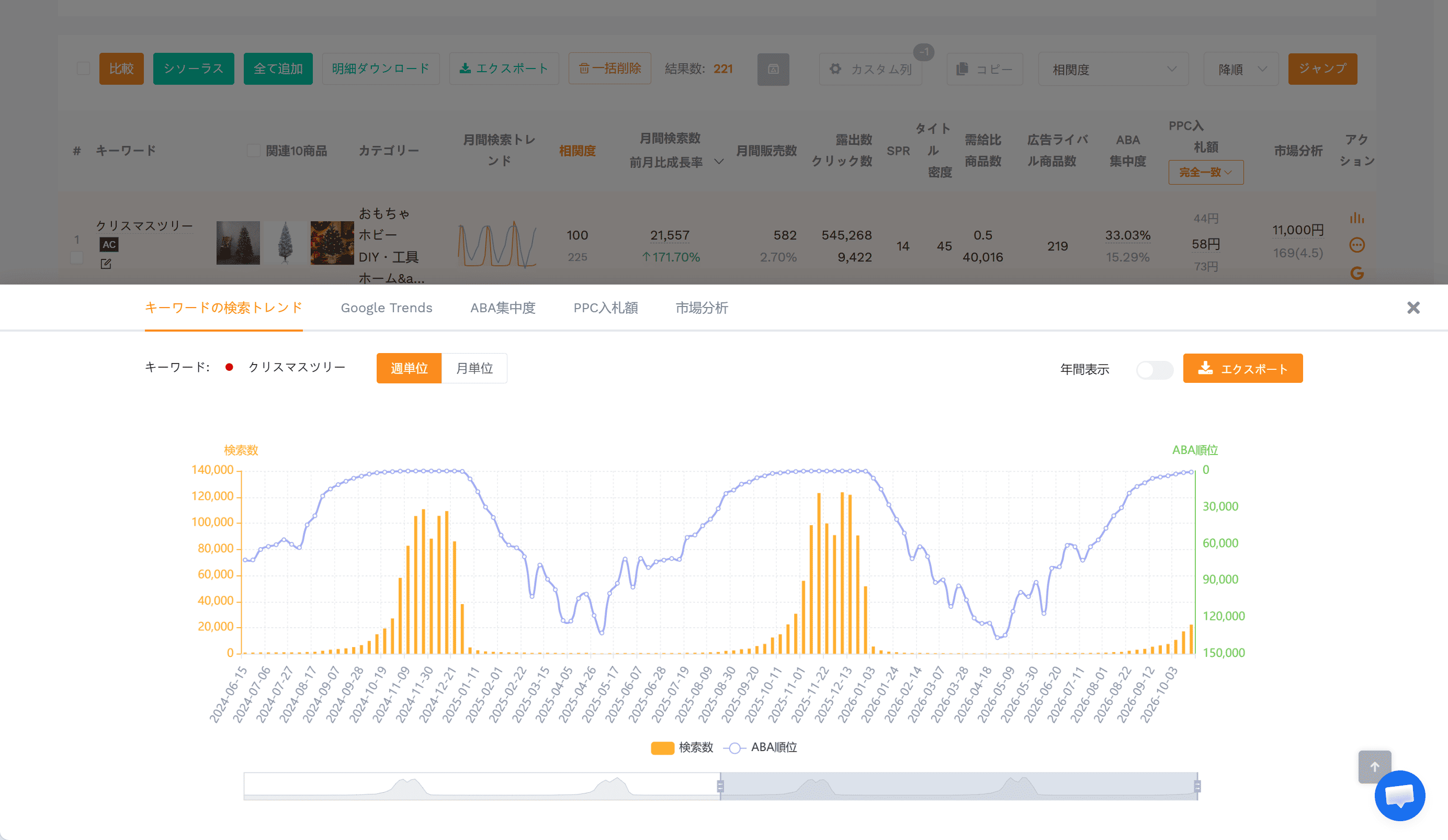Open the 相関度 sort dropdown

[1113, 70]
